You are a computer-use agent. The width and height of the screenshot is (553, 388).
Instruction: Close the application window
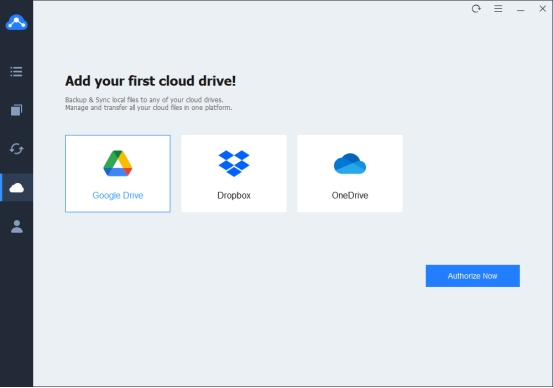point(542,8)
